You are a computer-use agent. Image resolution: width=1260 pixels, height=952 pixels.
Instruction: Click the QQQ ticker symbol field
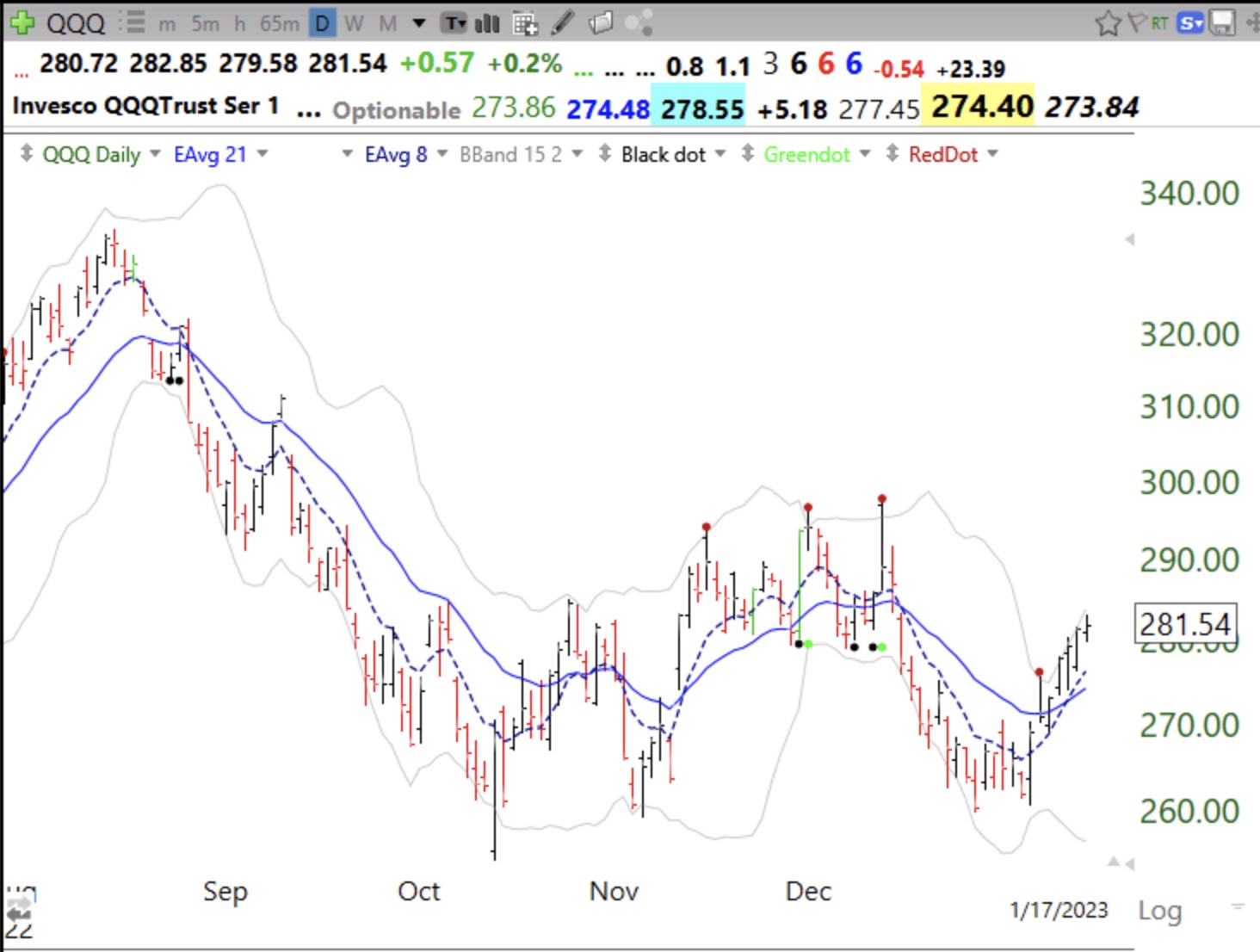(76, 23)
